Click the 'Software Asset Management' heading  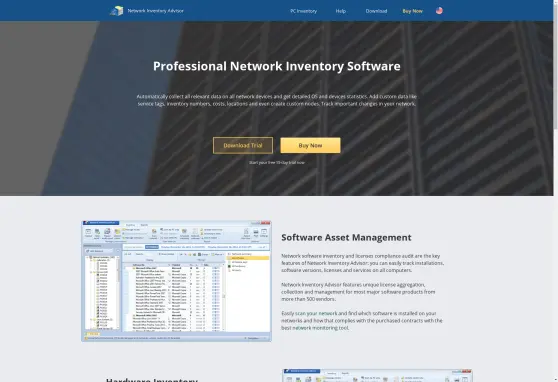pyautogui.click(x=346, y=237)
